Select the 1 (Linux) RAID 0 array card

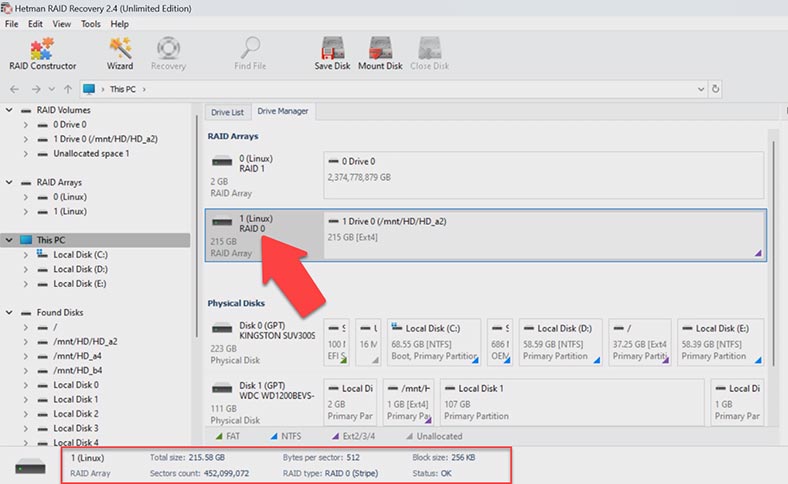pyautogui.click(x=264, y=235)
